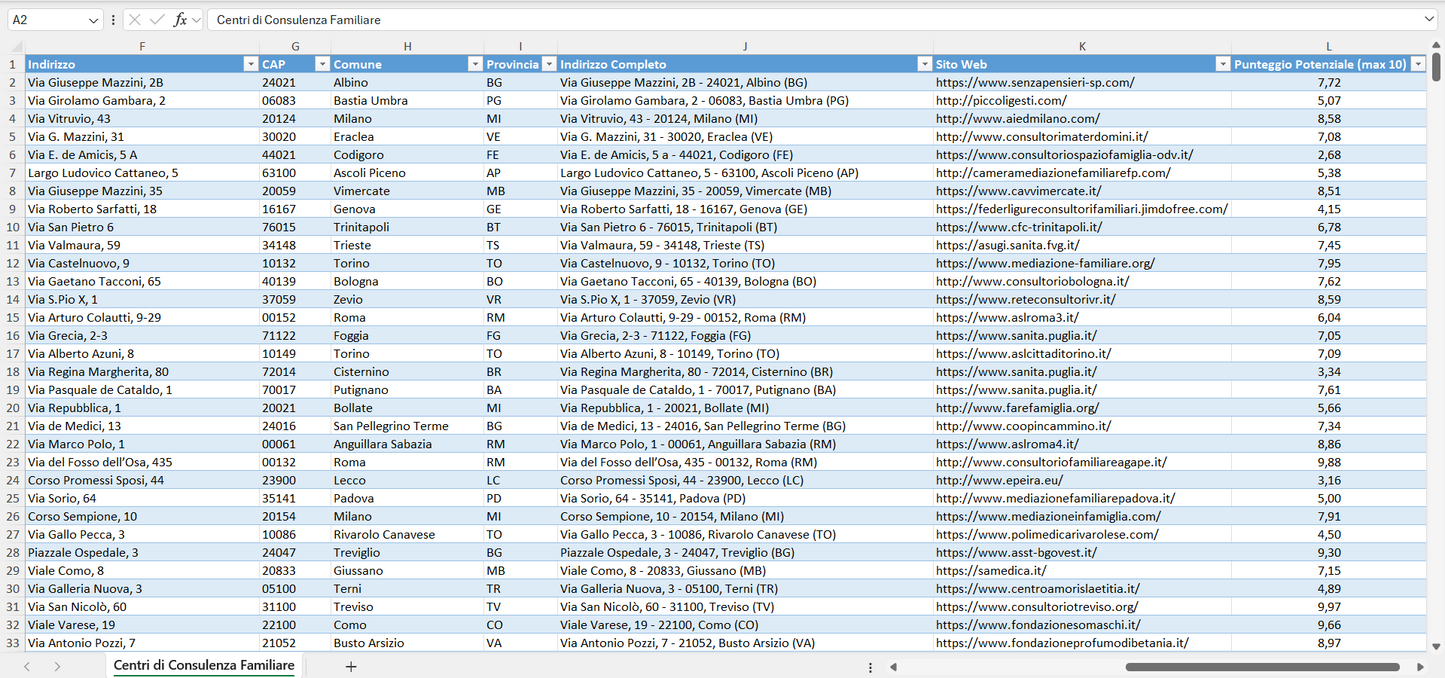Image resolution: width=1445 pixels, height=678 pixels.
Task: Select column F header
Action: pos(142,46)
